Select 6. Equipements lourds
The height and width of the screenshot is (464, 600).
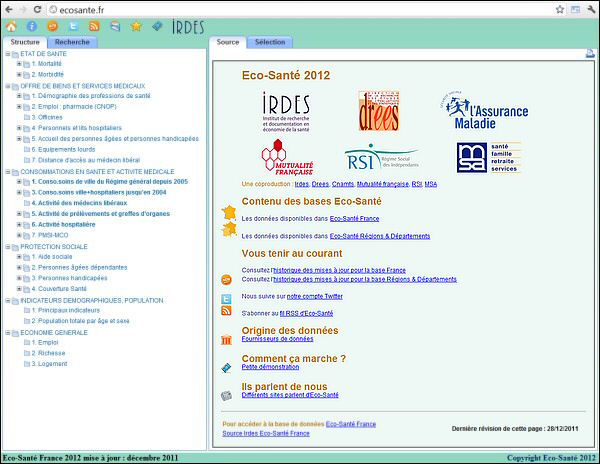(x=63, y=150)
